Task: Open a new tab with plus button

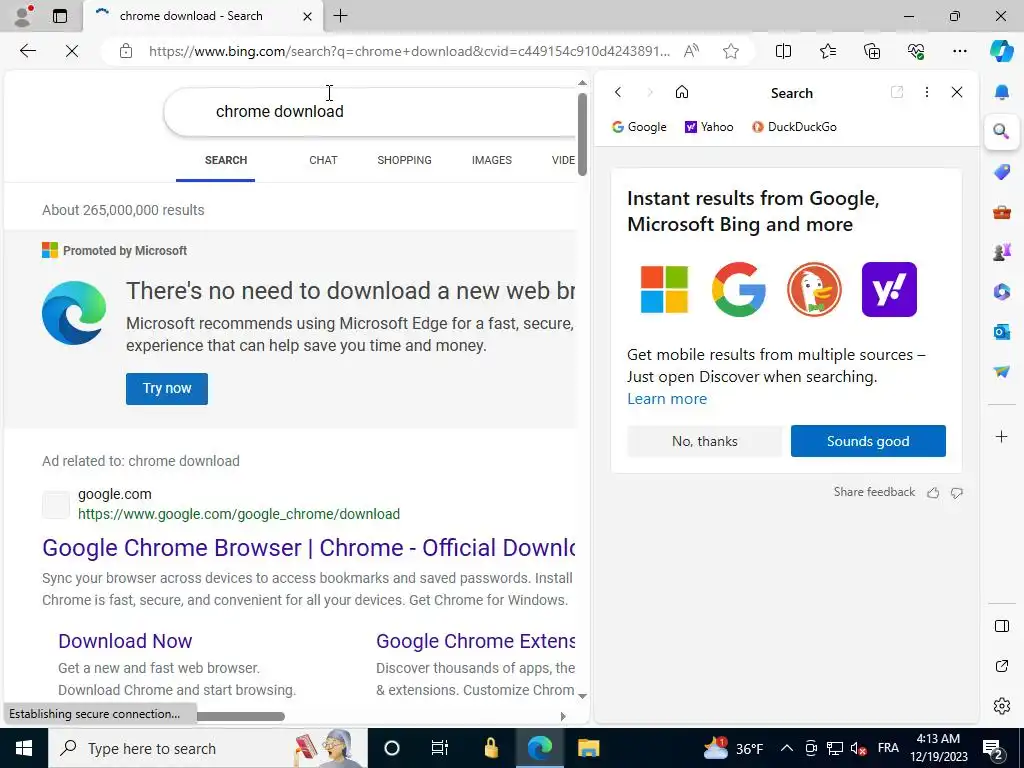Action: (341, 16)
